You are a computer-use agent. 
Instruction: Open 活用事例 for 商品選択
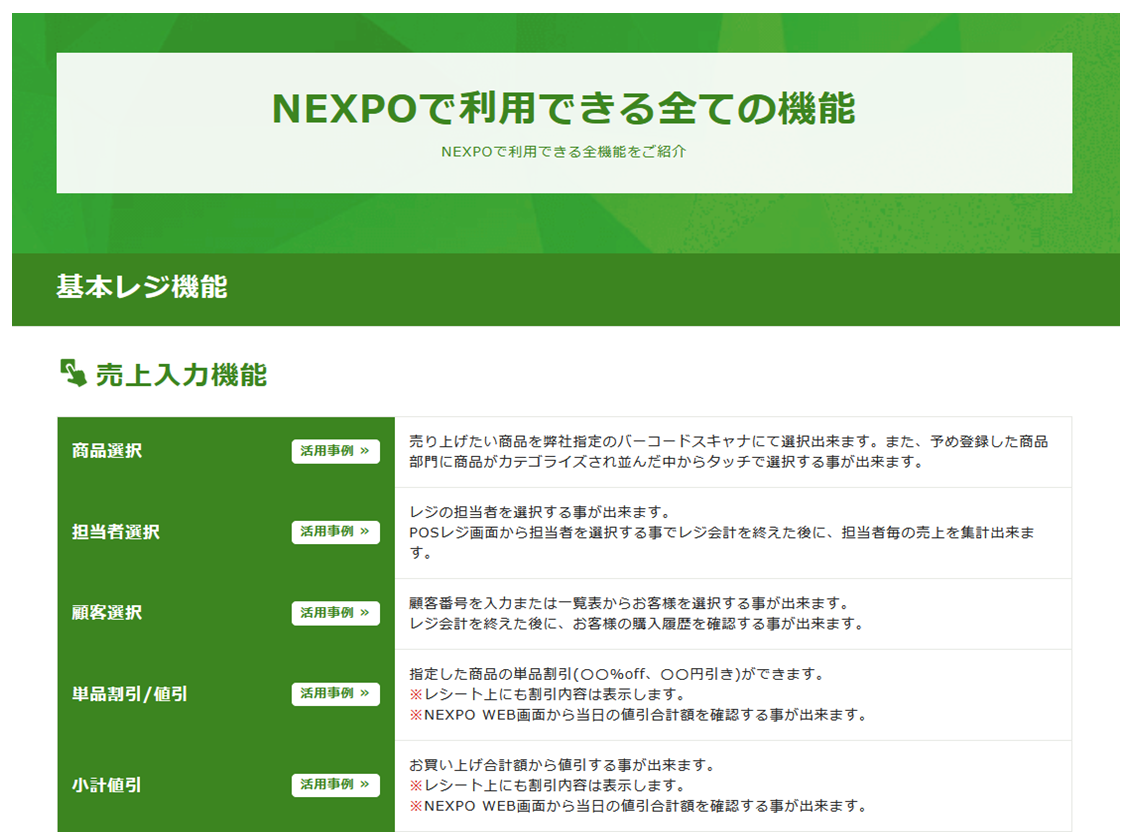336,452
